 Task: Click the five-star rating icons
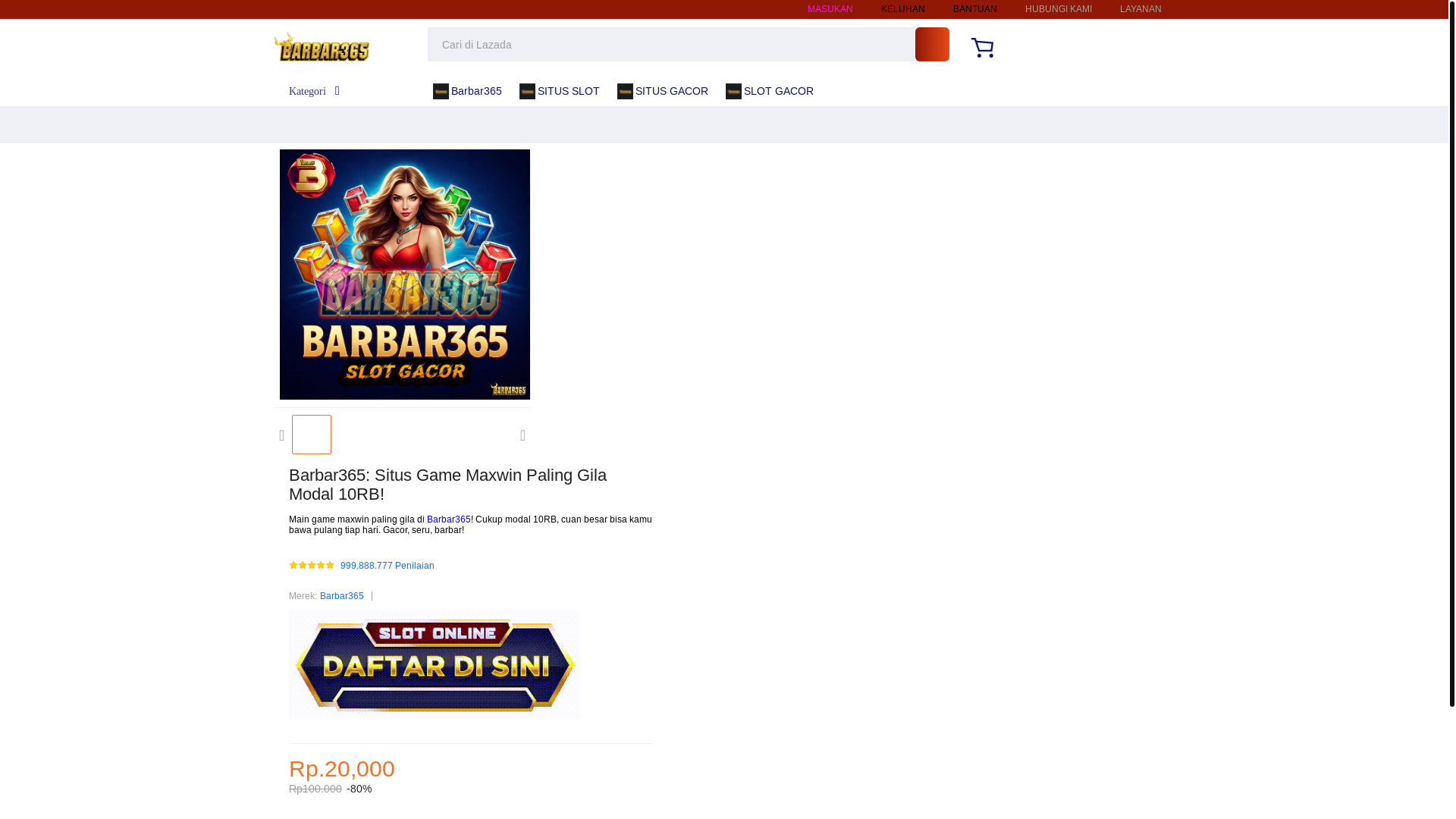(x=312, y=565)
